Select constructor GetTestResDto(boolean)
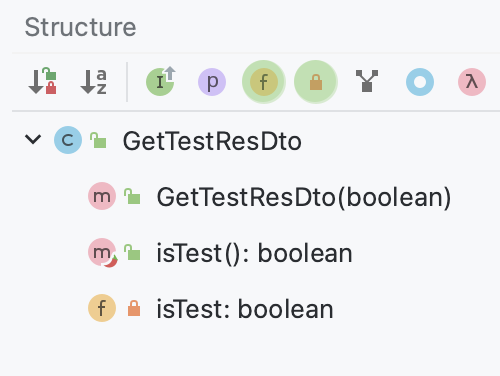The image size is (500, 376). 304,197
